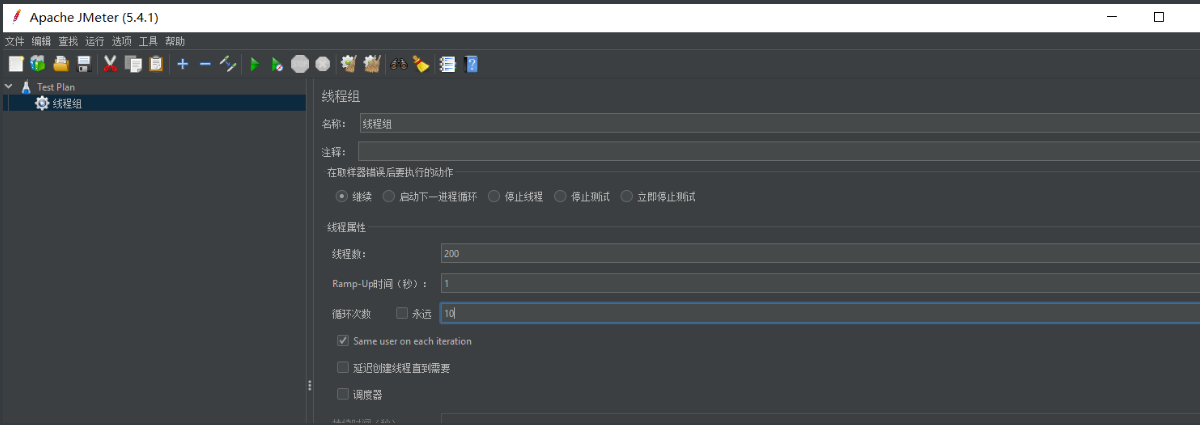Image resolution: width=1200 pixels, height=425 pixels.
Task: Click the New test plan icon
Action: (16, 64)
